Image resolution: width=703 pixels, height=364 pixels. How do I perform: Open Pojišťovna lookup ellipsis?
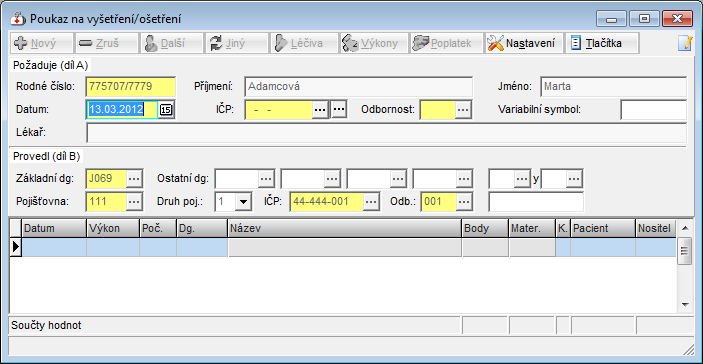[x=135, y=202]
